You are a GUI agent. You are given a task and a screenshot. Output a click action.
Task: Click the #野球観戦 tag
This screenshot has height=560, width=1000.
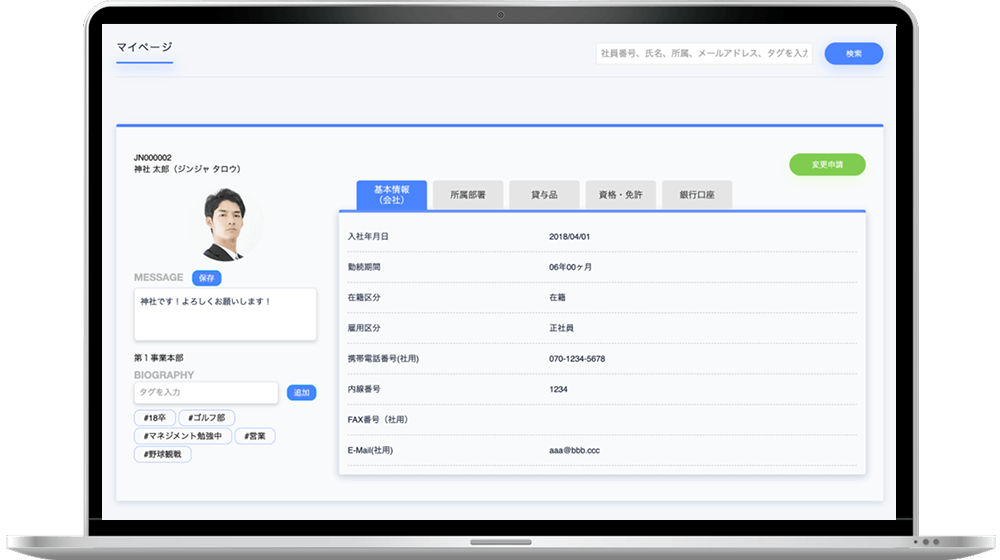[x=162, y=454]
